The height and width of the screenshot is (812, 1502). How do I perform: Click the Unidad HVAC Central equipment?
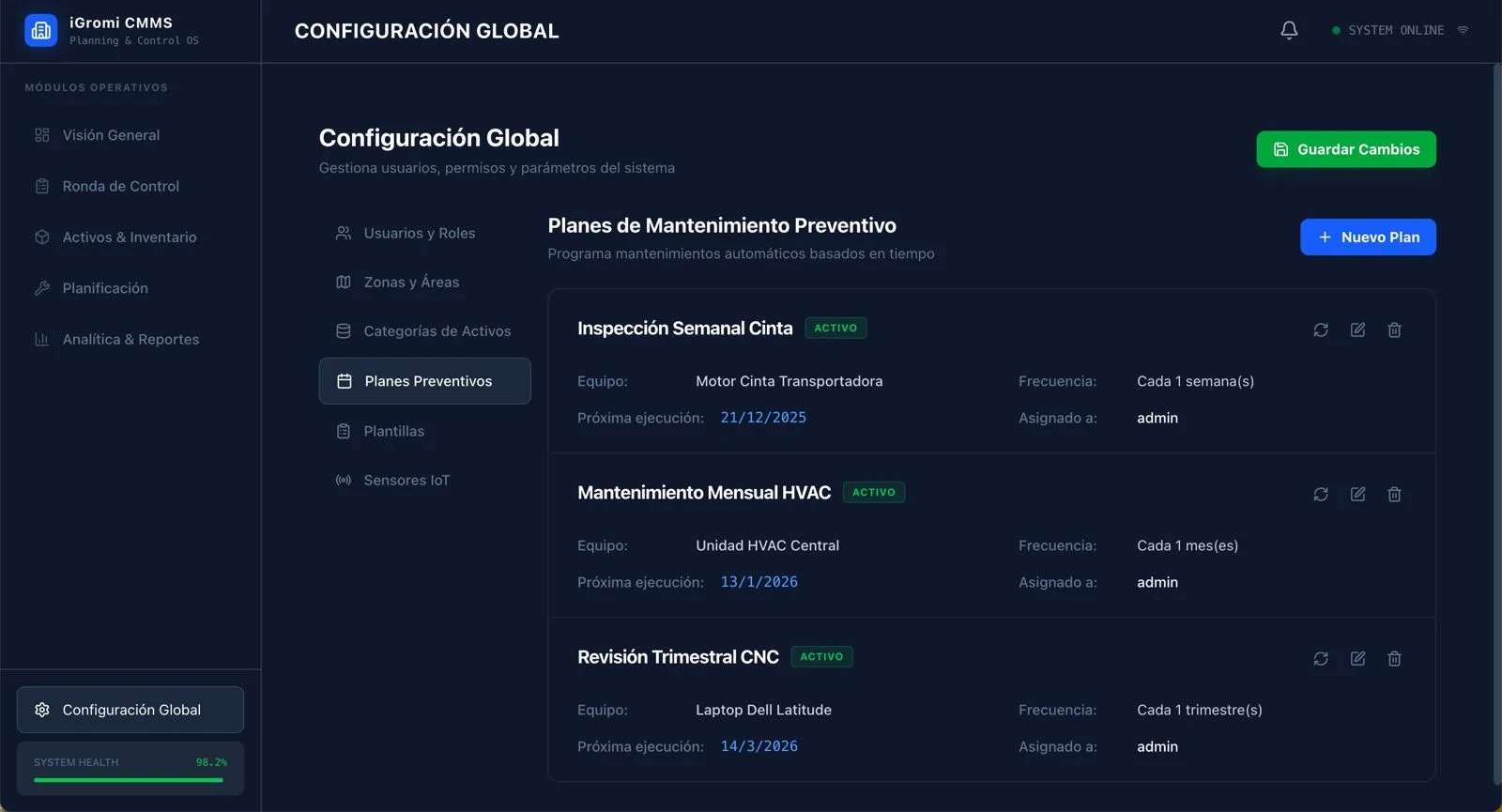point(768,545)
